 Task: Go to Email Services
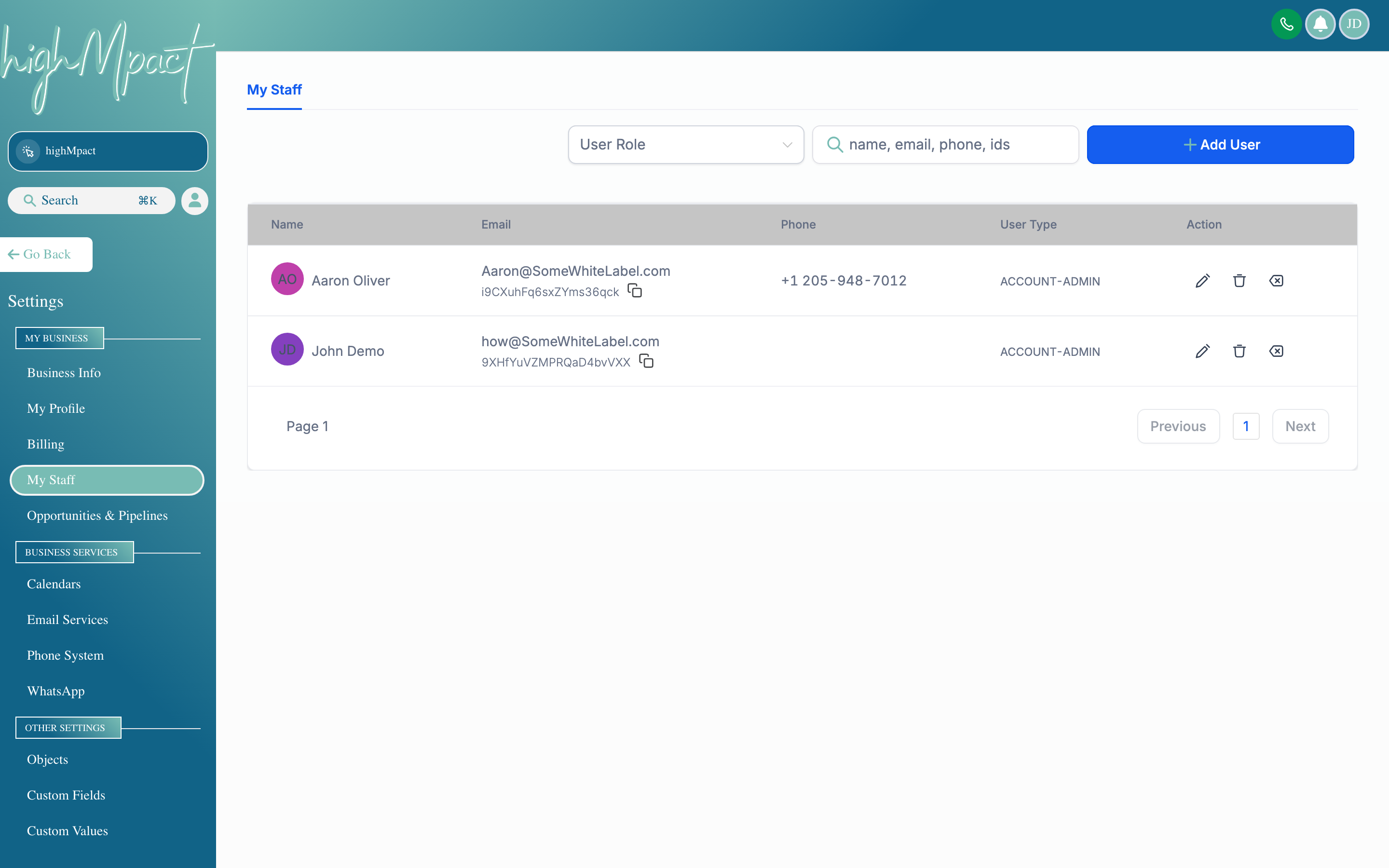[x=67, y=620]
